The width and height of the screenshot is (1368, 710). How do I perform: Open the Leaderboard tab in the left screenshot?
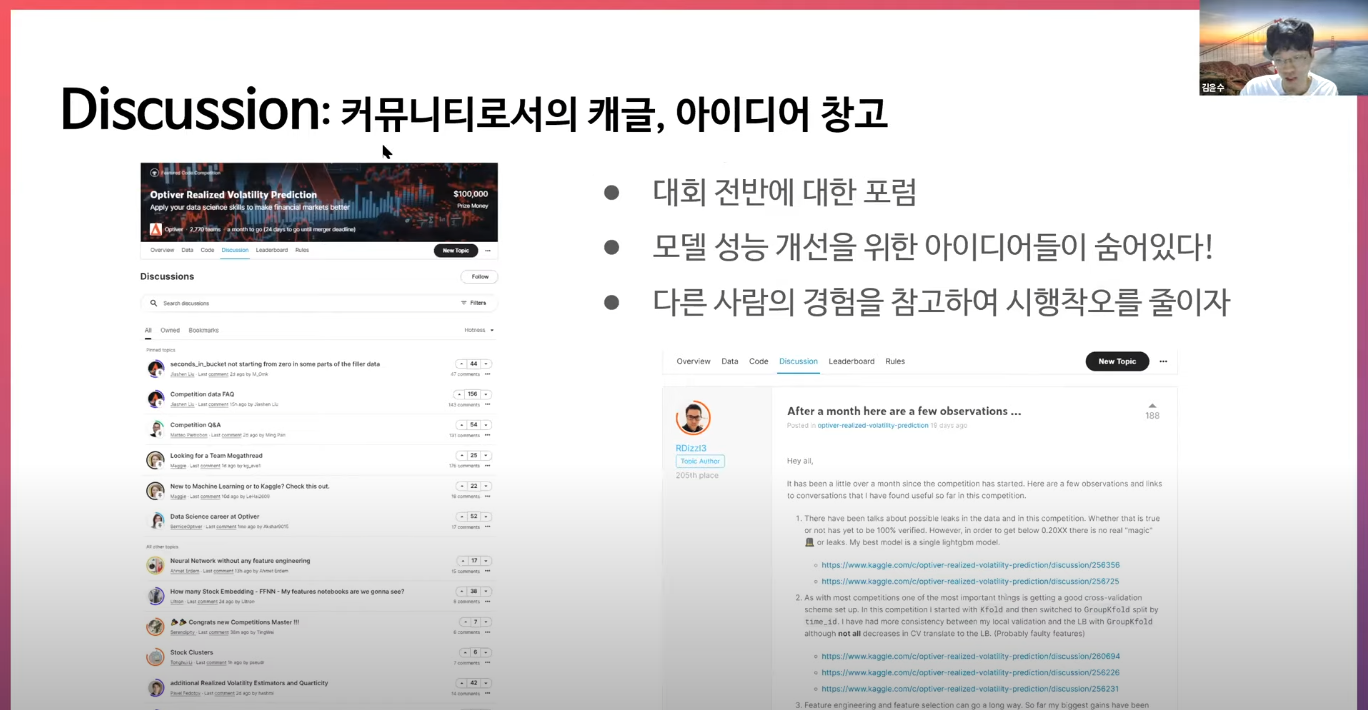[272, 250]
